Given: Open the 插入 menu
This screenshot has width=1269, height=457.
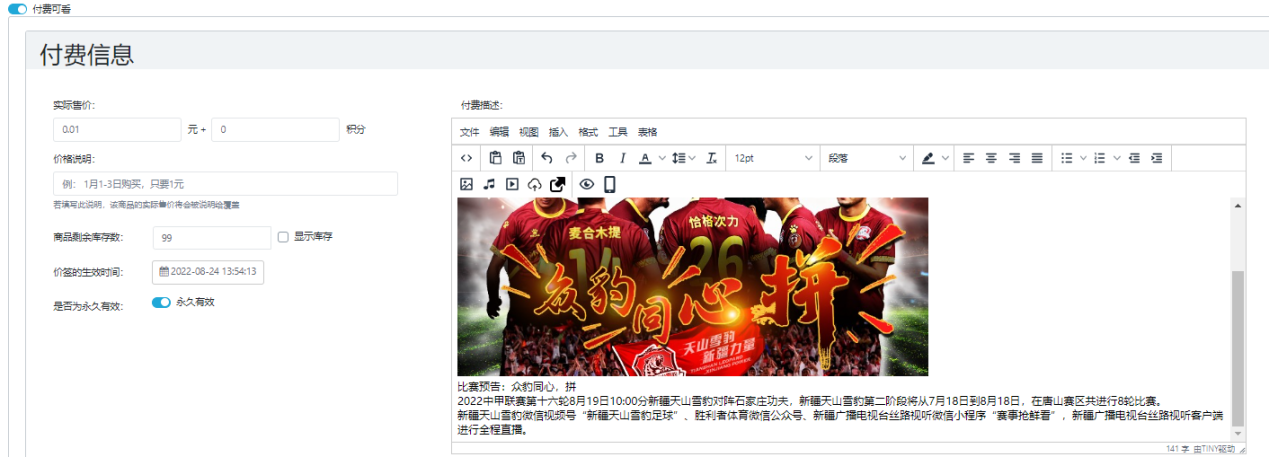Looking at the screenshot, I should [558, 132].
